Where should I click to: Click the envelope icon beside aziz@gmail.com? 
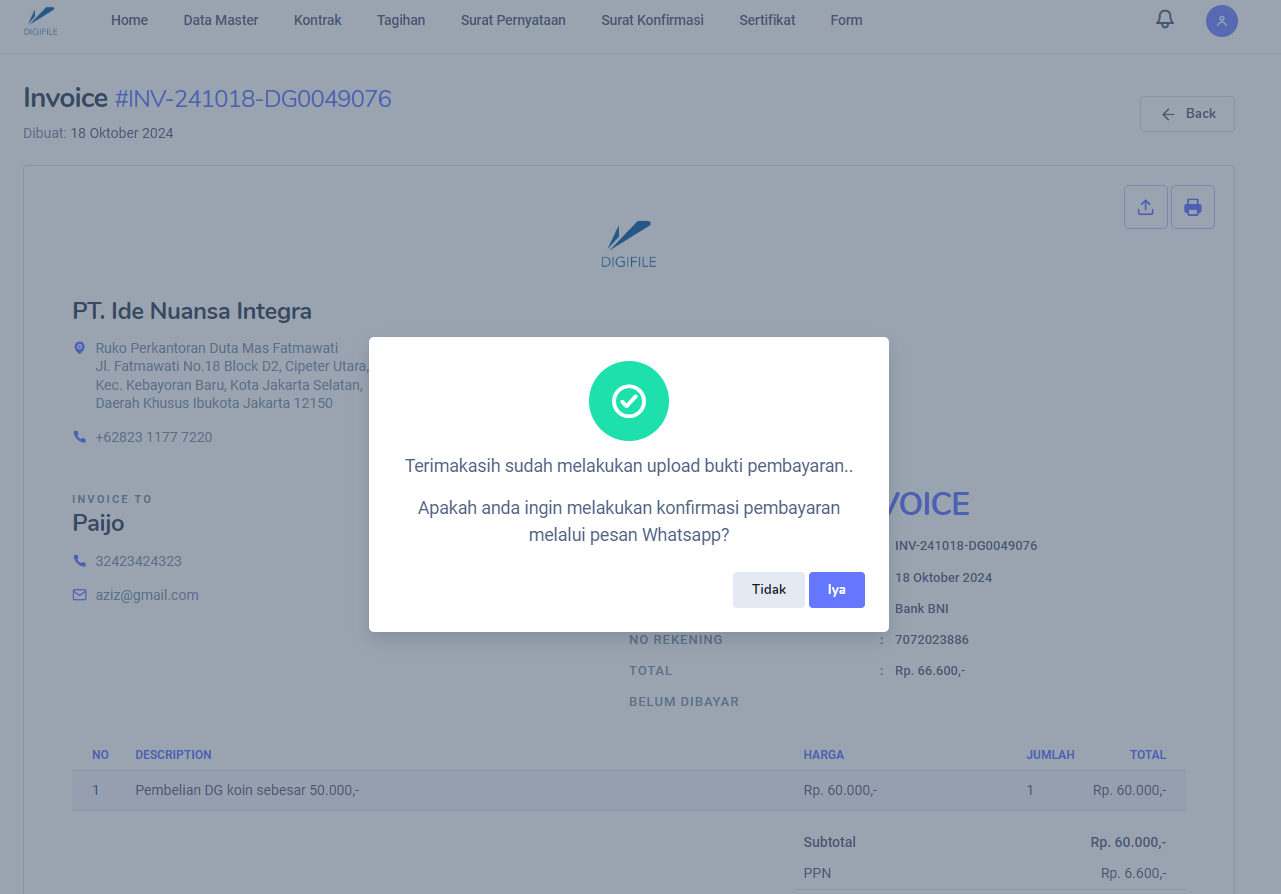coord(80,595)
